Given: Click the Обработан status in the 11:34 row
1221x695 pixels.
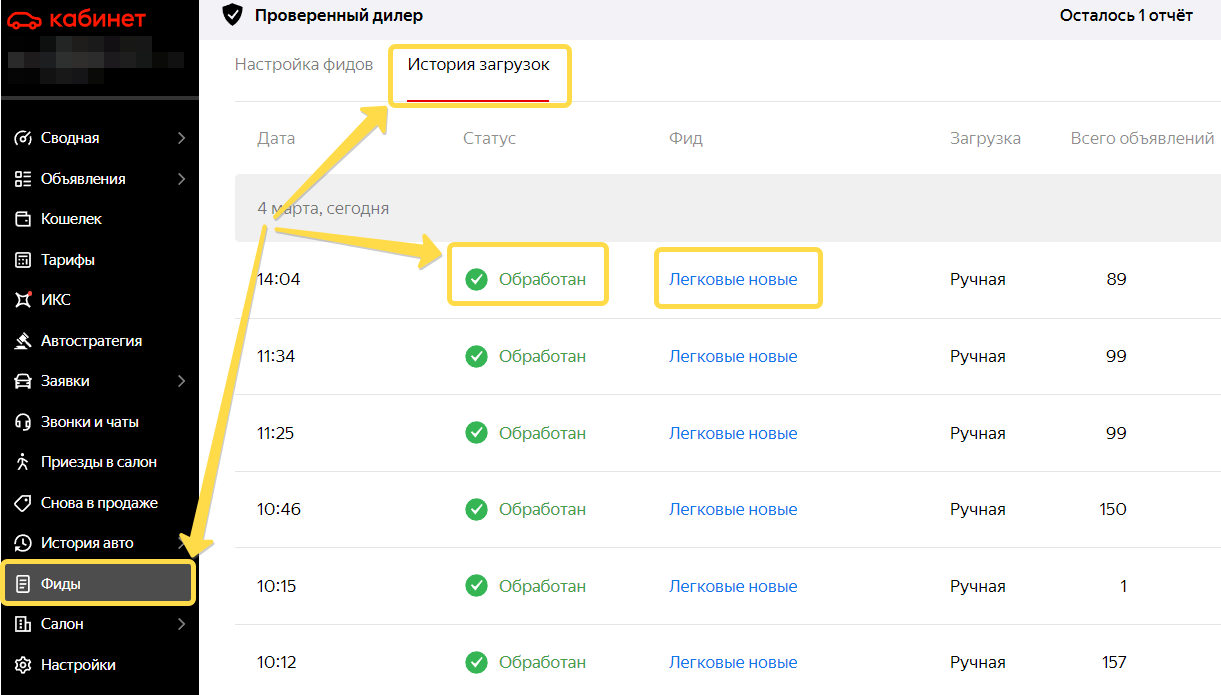Looking at the screenshot, I should pyautogui.click(x=541, y=356).
